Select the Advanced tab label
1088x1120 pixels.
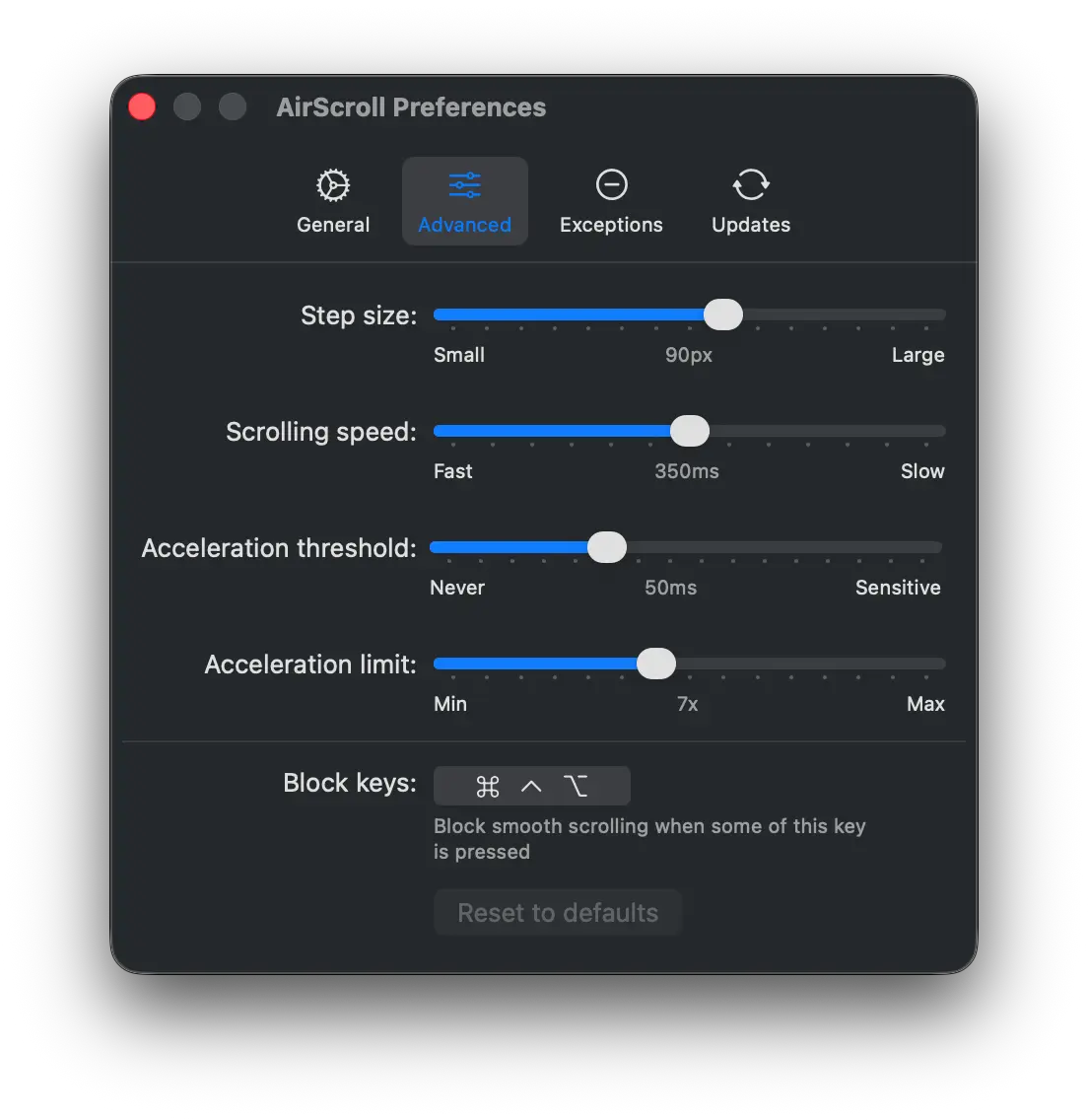click(x=464, y=225)
